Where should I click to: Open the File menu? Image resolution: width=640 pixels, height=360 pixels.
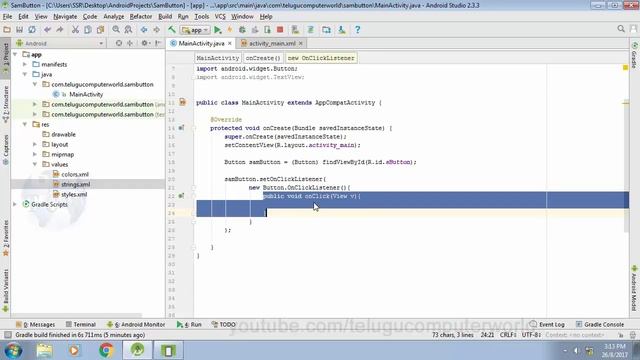tap(7, 16)
